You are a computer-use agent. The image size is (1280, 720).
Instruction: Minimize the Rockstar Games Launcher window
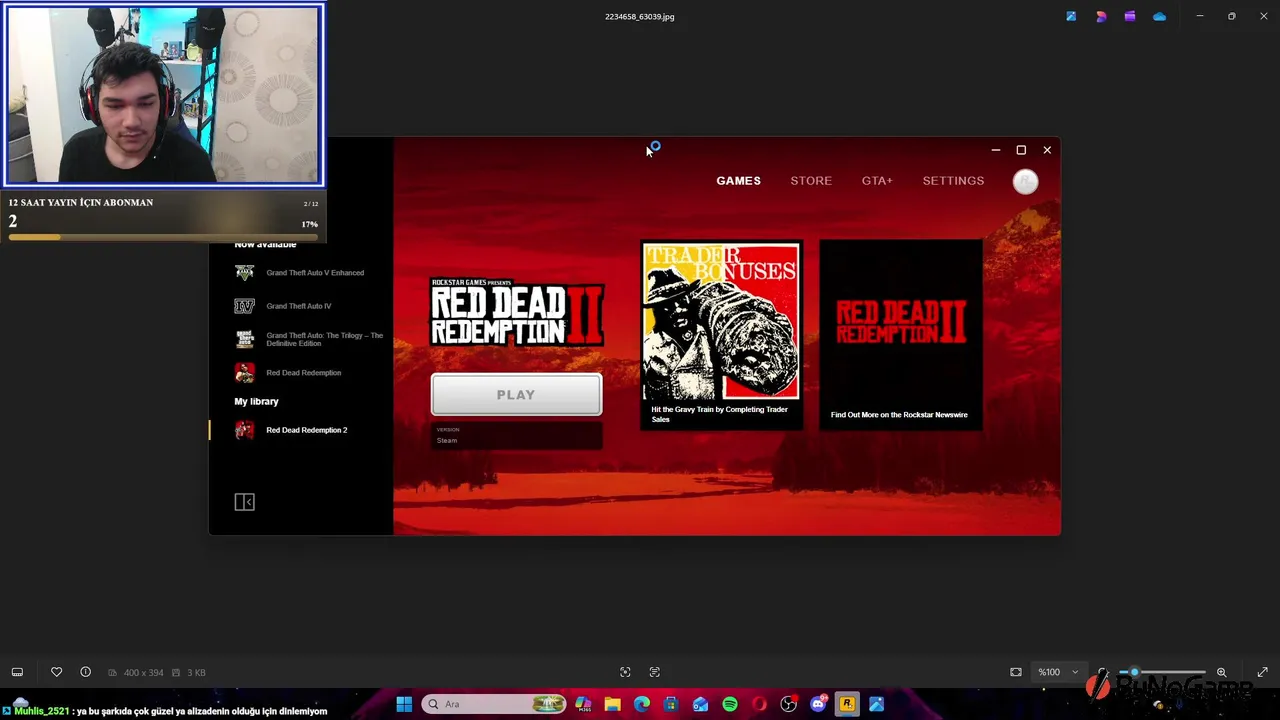point(996,150)
